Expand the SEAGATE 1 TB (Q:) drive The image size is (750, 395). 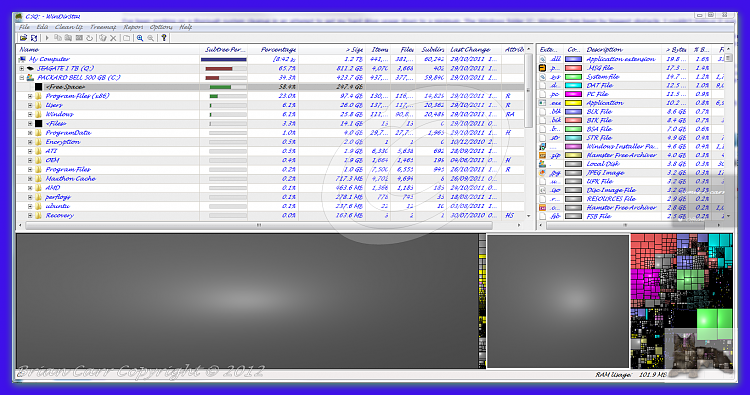pos(22,68)
